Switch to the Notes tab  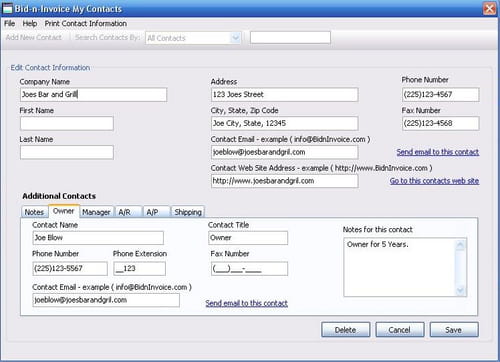click(x=34, y=212)
